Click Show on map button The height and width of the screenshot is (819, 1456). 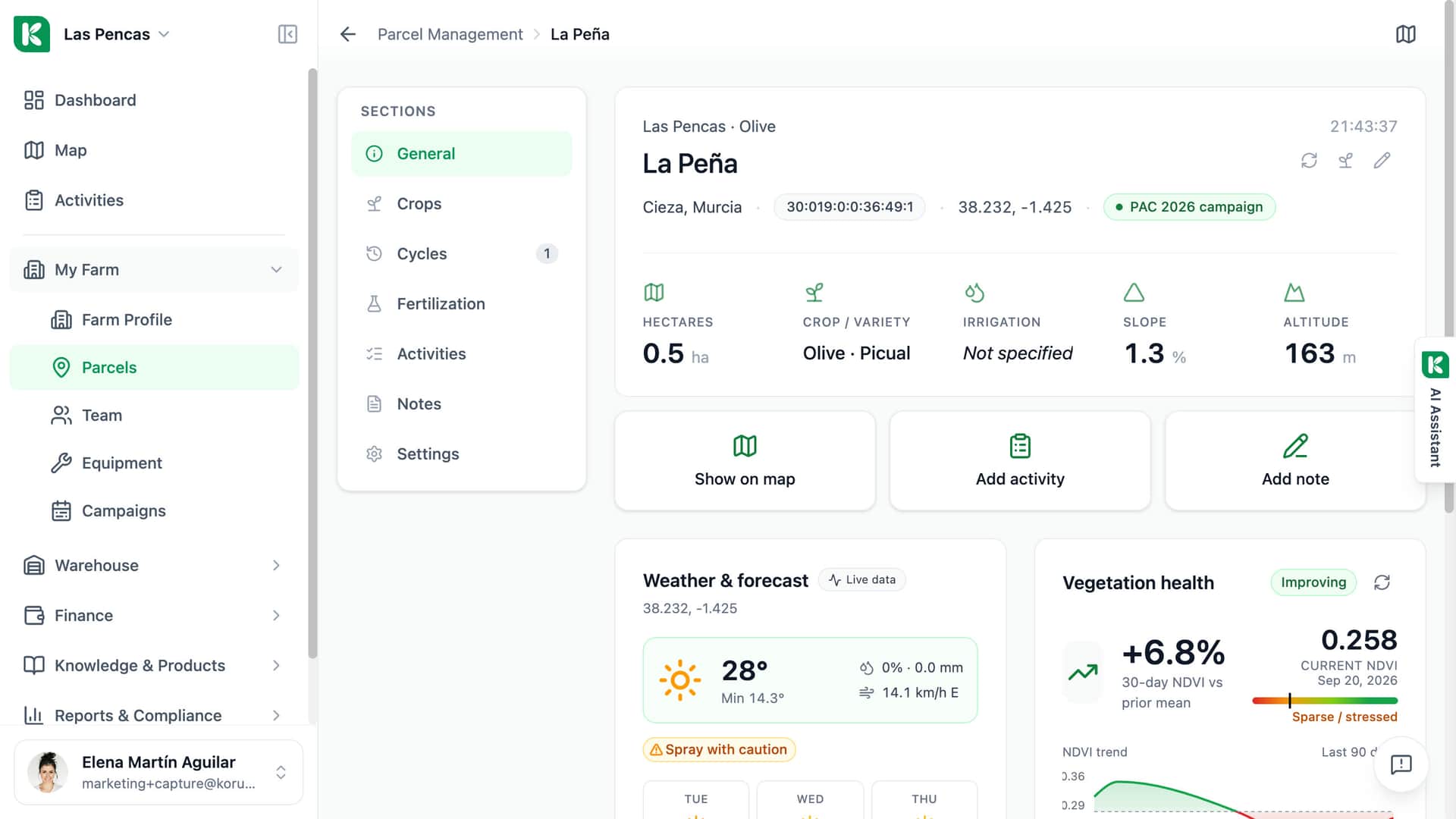(x=745, y=461)
